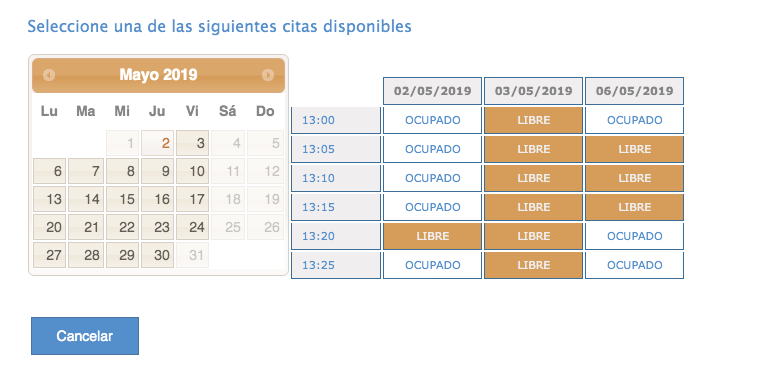Select day 13 in the calendar

pos(50,199)
